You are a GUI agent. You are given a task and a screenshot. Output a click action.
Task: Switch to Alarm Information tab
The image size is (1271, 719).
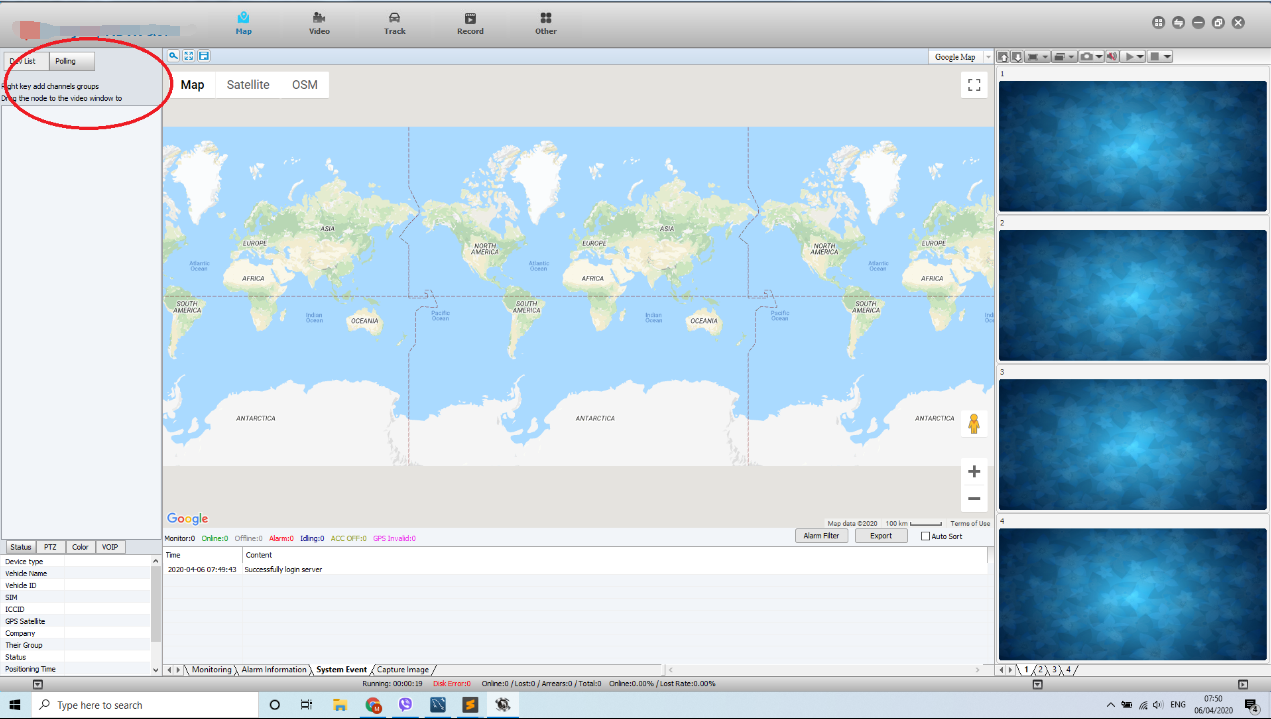[x=274, y=669]
